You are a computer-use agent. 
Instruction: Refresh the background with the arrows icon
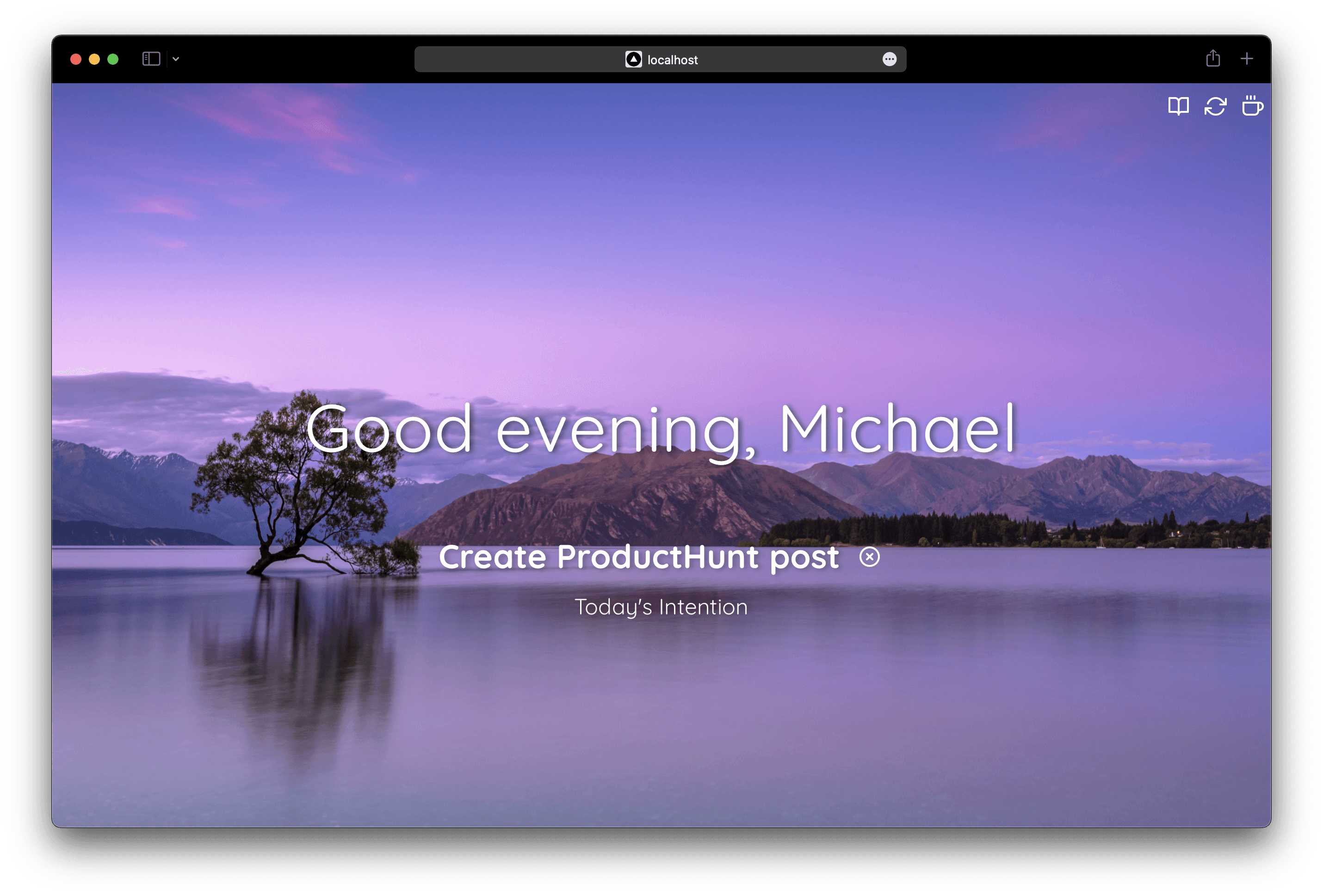(x=1215, y=106)
